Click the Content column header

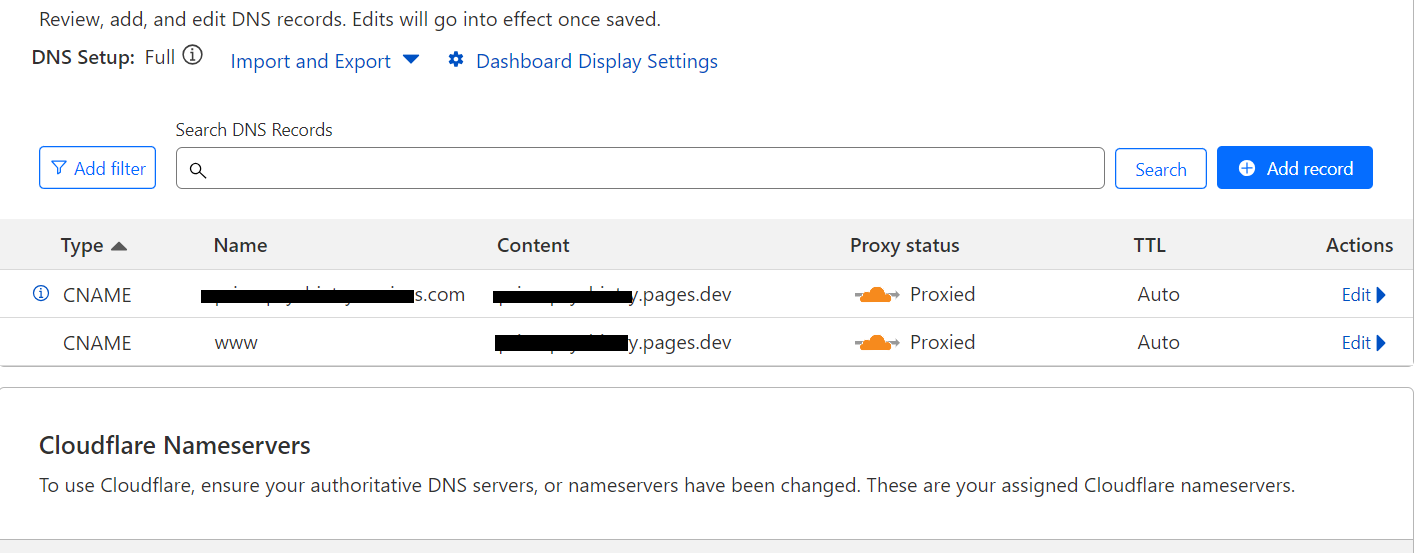(x=533, y=245)
